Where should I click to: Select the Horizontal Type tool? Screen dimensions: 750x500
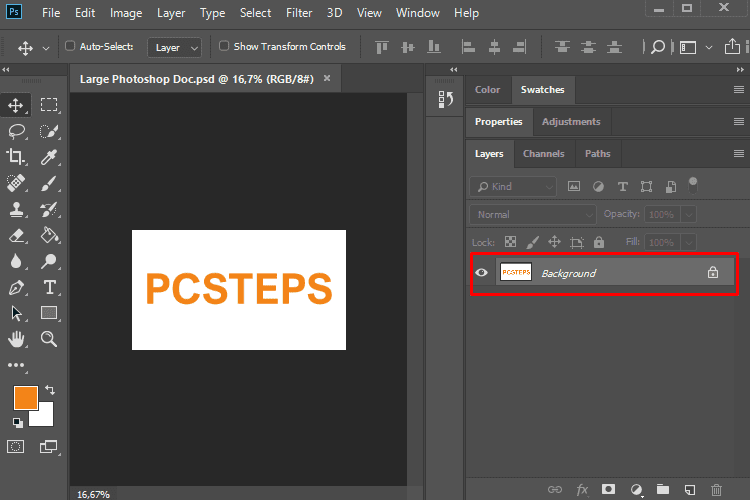(49, 288)
